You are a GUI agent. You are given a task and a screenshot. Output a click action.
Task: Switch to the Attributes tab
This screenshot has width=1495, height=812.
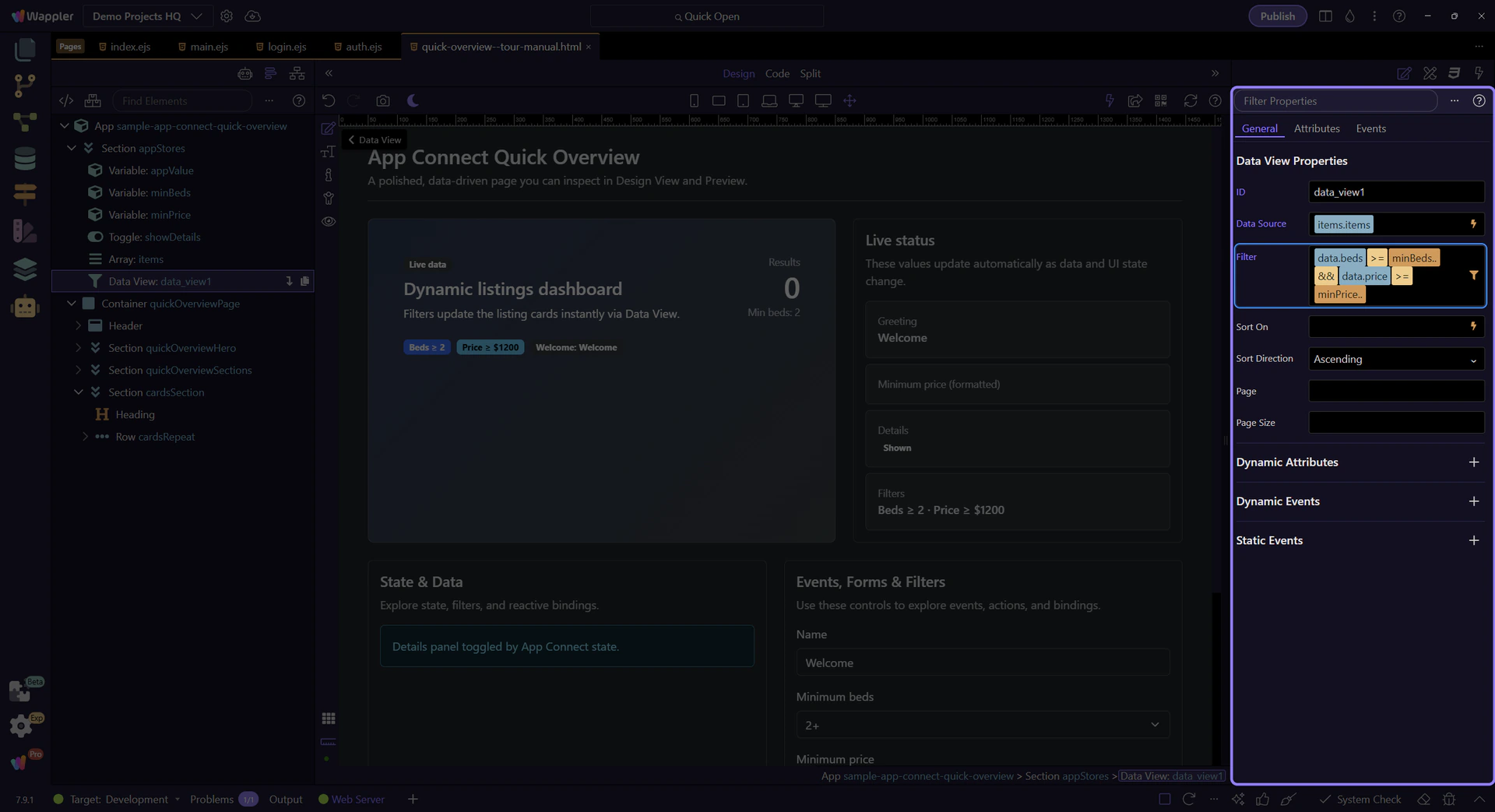[x=1316, y=128]
